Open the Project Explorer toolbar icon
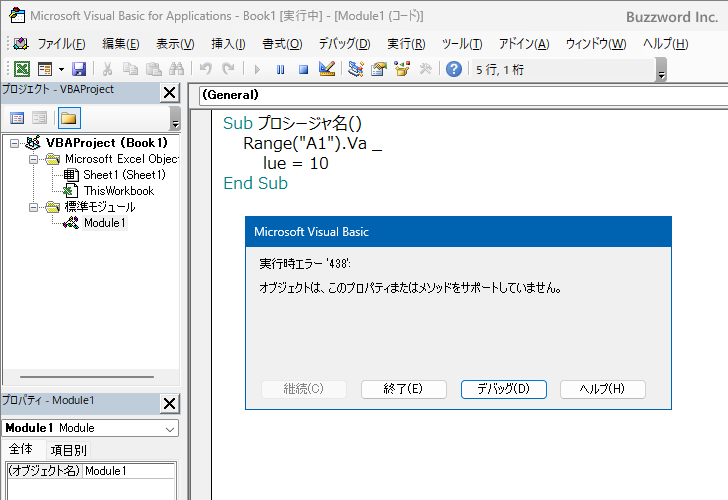 [x=356, y=69]
